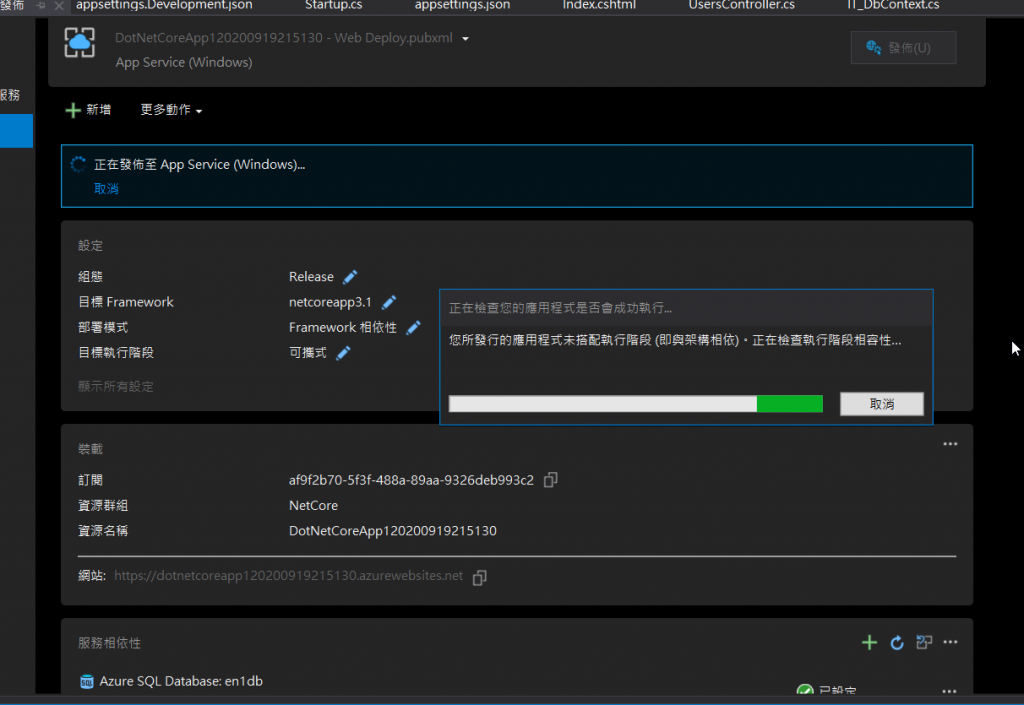Close the 發佈 tab with X icon
1024x705 pixels.
59,6
